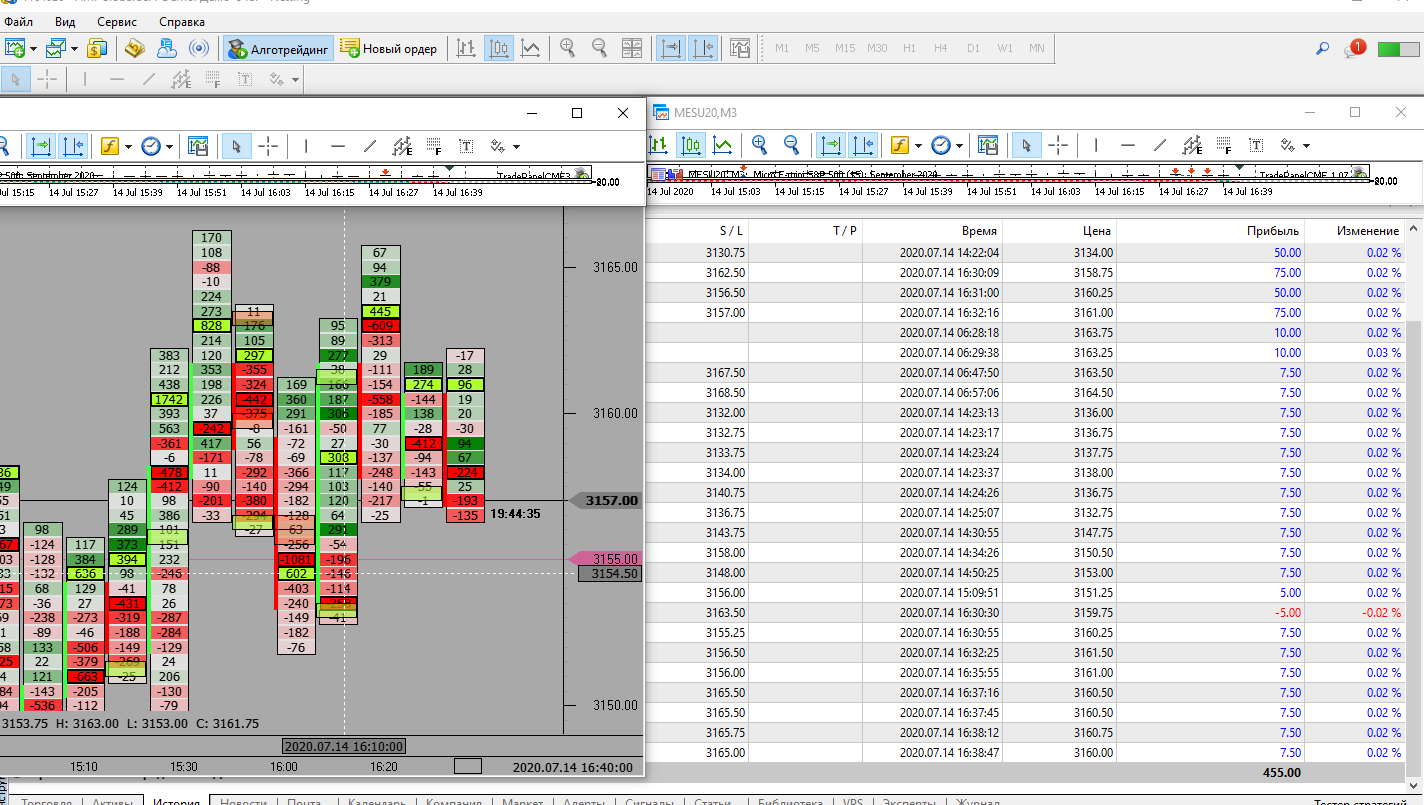Toggle candlestick mode in MESU20,M3 window toolbar
The height and width of the screenshot is (805, 1424).
(691, 145)
